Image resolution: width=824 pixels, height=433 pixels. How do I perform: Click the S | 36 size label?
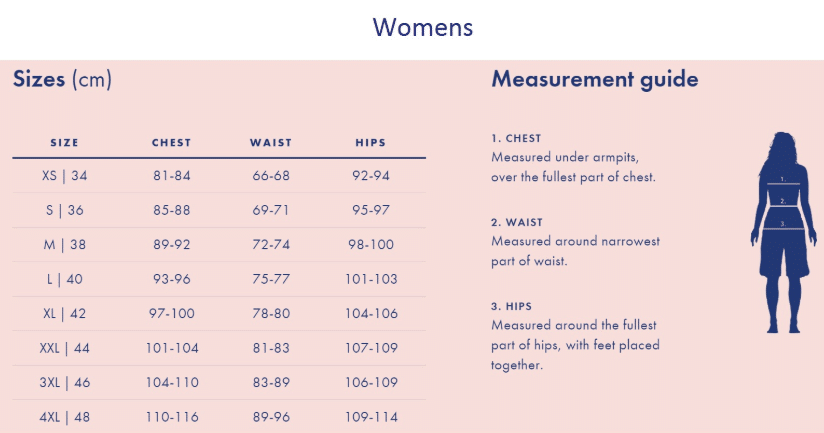[65, 210]
